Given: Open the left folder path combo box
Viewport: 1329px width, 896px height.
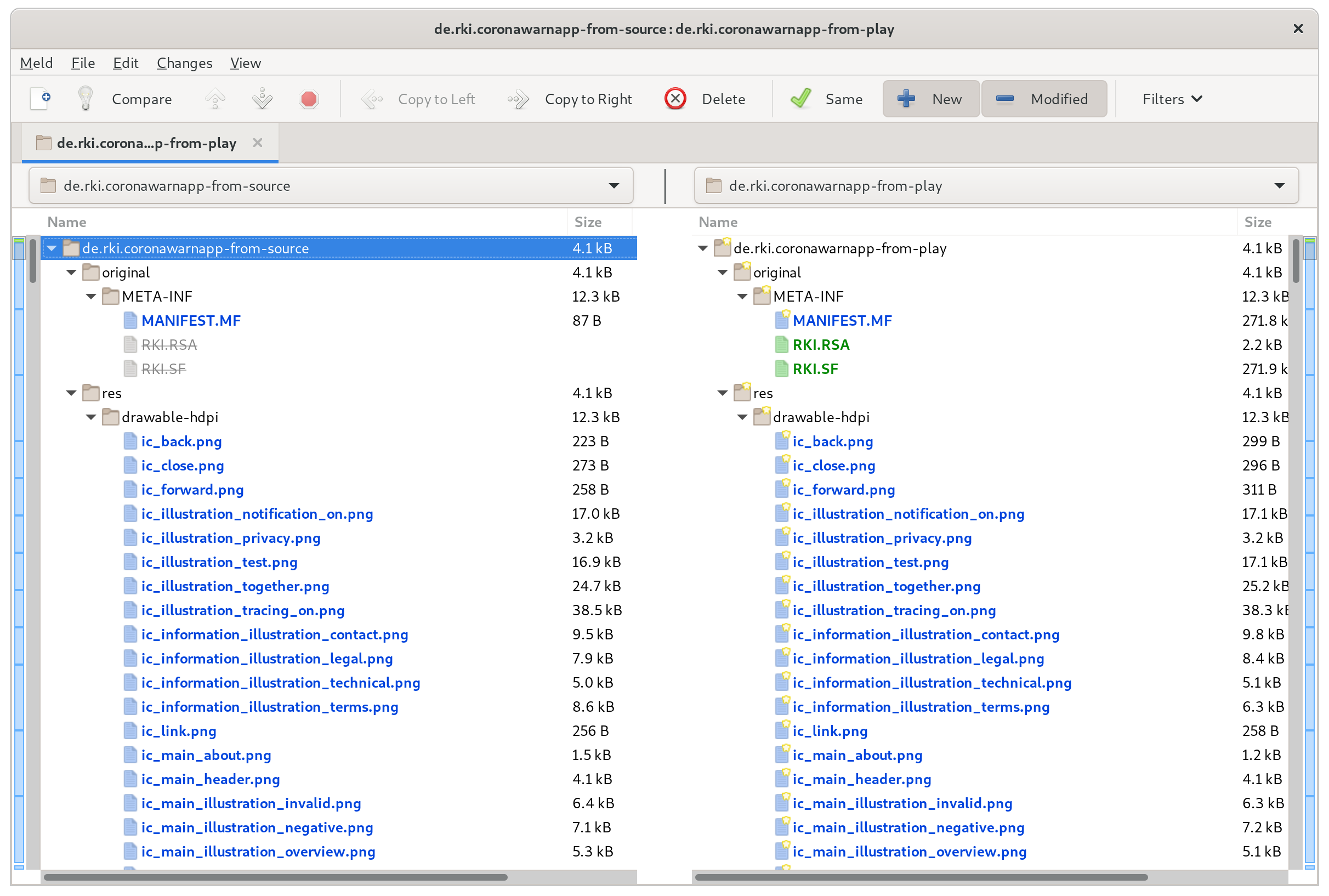Looking at the screenshot, I should point(331,185).
